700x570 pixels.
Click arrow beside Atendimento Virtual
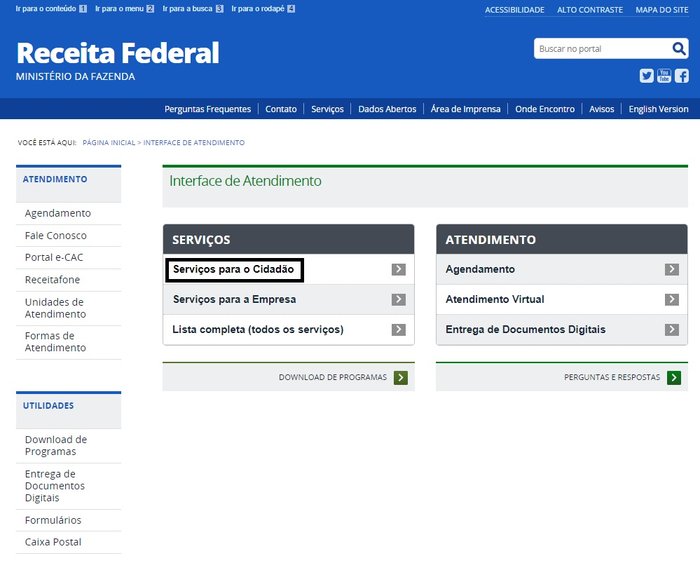tap(671, 300)
